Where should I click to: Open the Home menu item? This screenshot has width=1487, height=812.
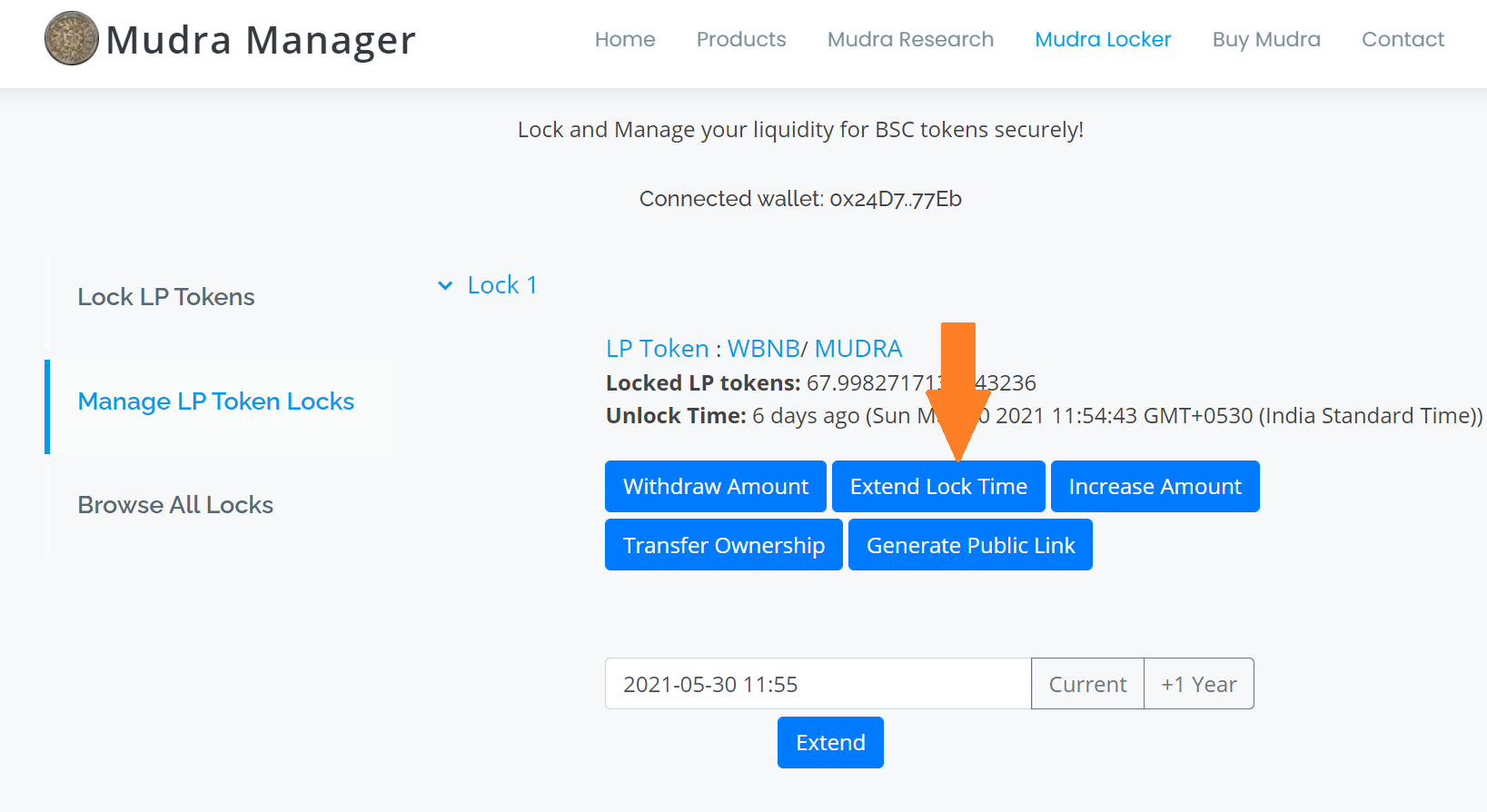(x=625, y=39)
